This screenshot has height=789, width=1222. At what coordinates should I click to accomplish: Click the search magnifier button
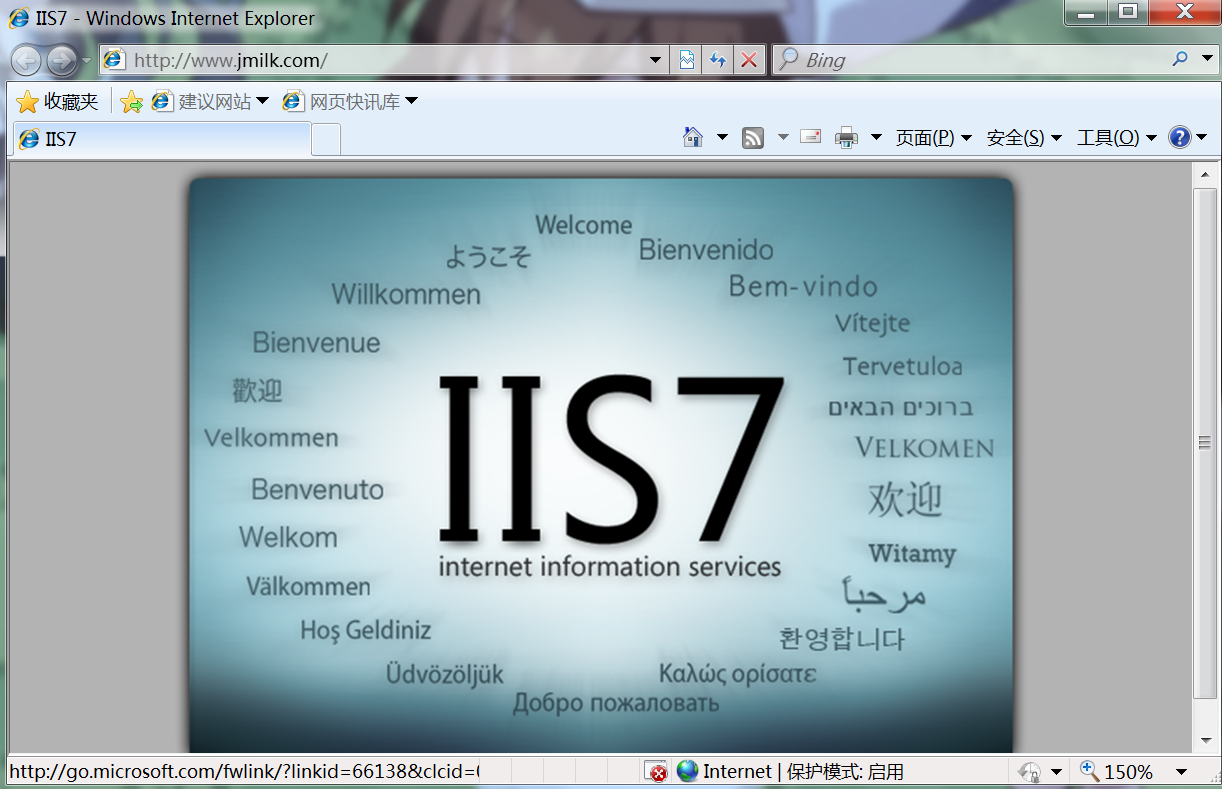point(1181,59)
